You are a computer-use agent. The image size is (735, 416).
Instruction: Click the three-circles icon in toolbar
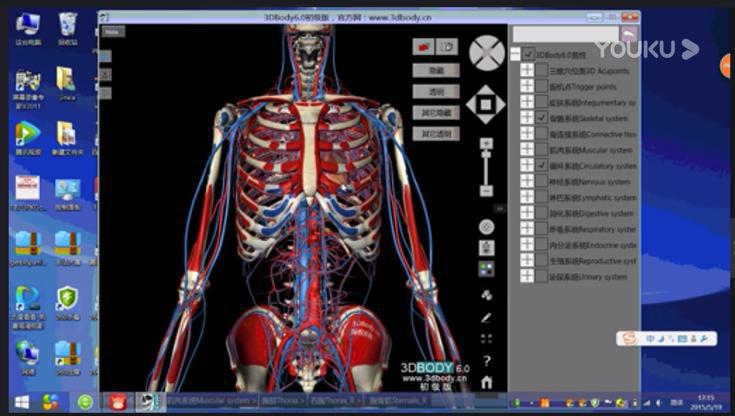(x=487, y=295)
